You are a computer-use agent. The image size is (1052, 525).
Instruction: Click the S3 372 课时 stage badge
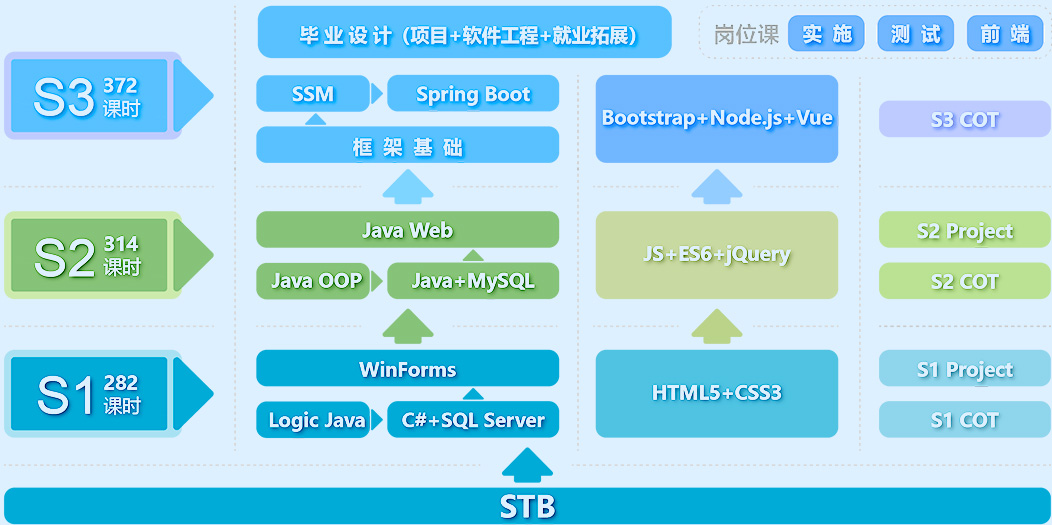93,96
